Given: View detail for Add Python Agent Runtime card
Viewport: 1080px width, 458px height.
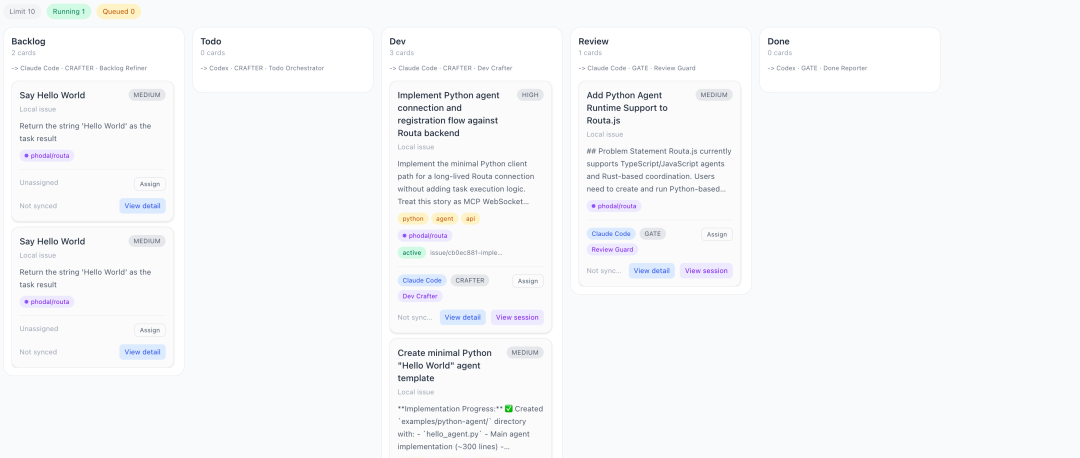Looking at the screenshot, I should (652, 271).
